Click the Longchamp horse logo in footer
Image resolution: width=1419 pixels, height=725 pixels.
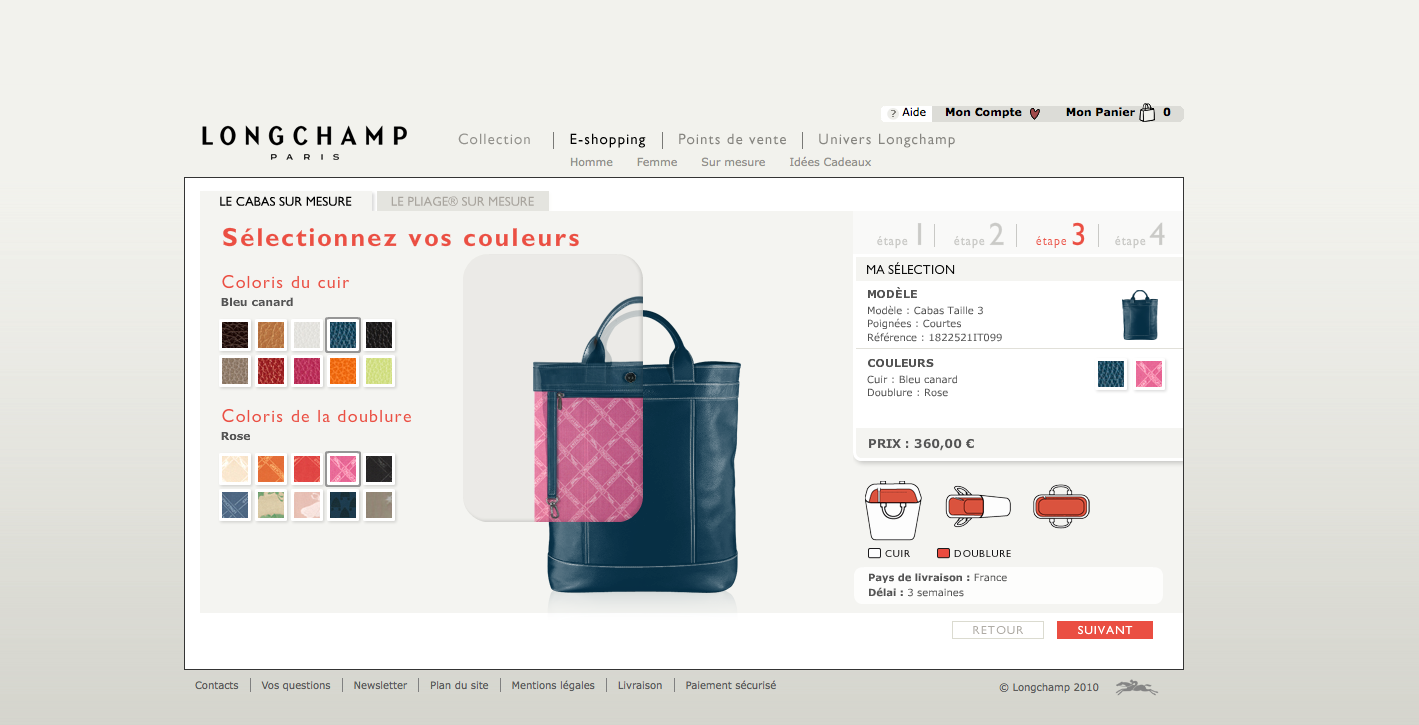click(1137, 687)
